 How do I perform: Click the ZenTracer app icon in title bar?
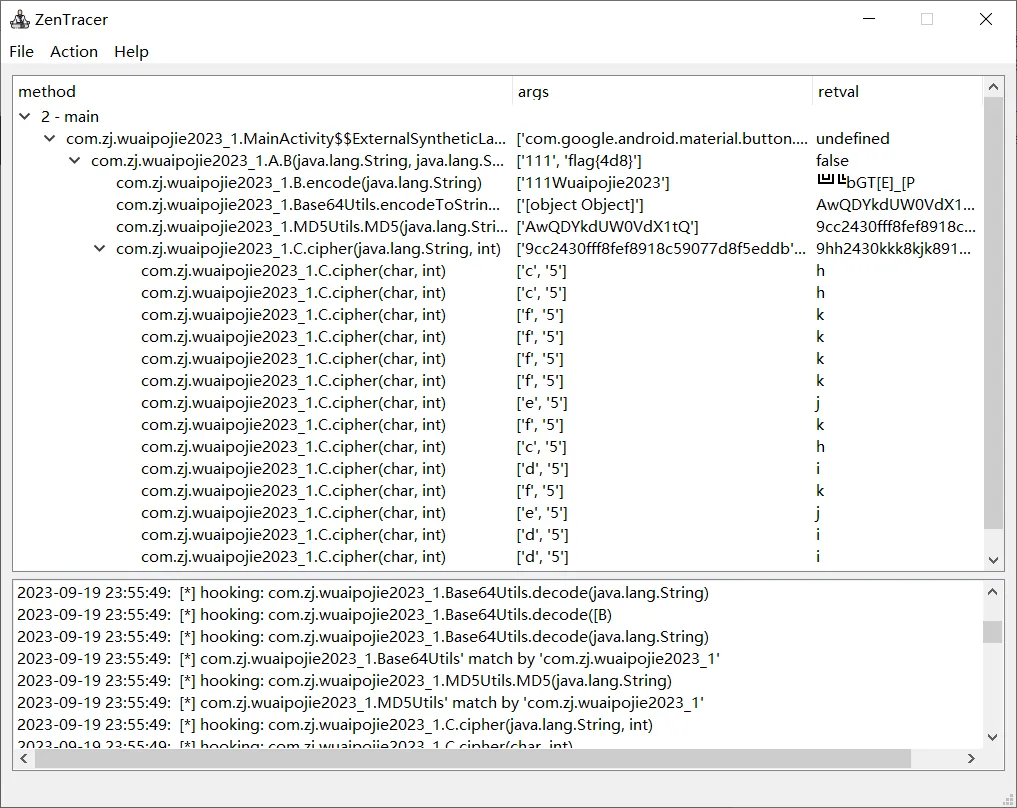19,19
